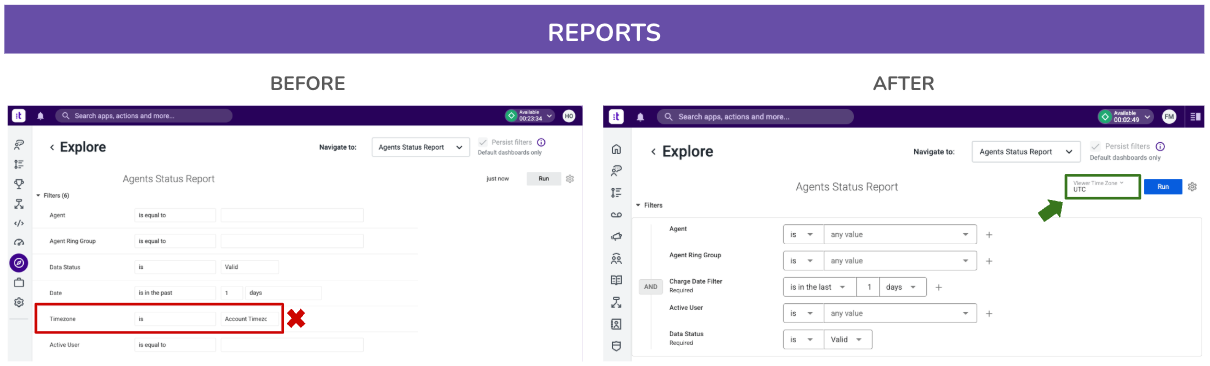Go back using chevron beside Explore in BEFORE
1210x366 pixels.
coord(52,147)
